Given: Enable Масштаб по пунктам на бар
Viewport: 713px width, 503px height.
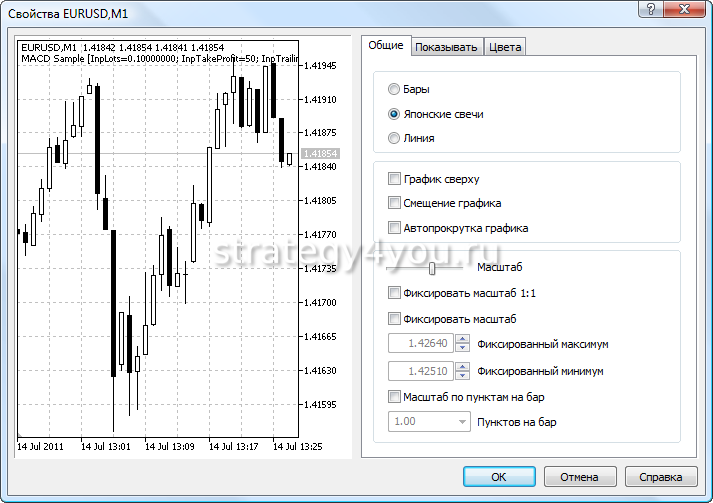Looking at the screenshot, I should point(394,397).
